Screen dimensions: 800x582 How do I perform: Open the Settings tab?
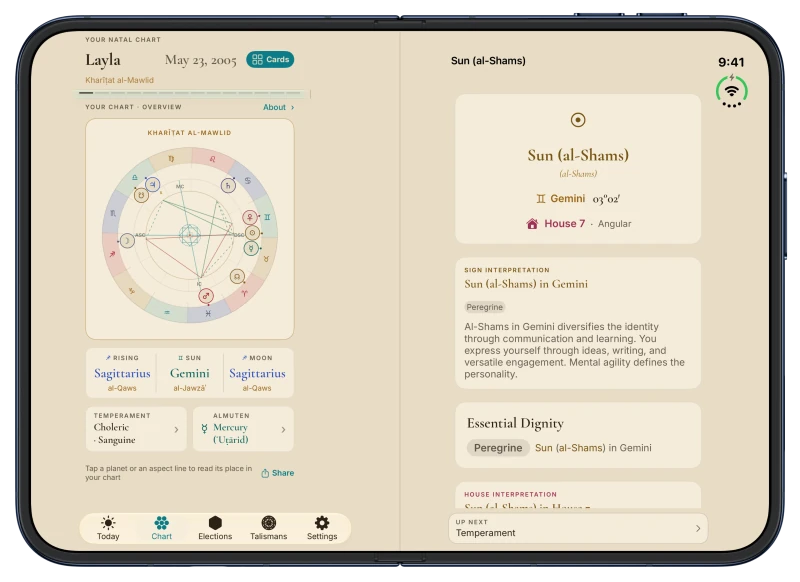pos(322,528)
